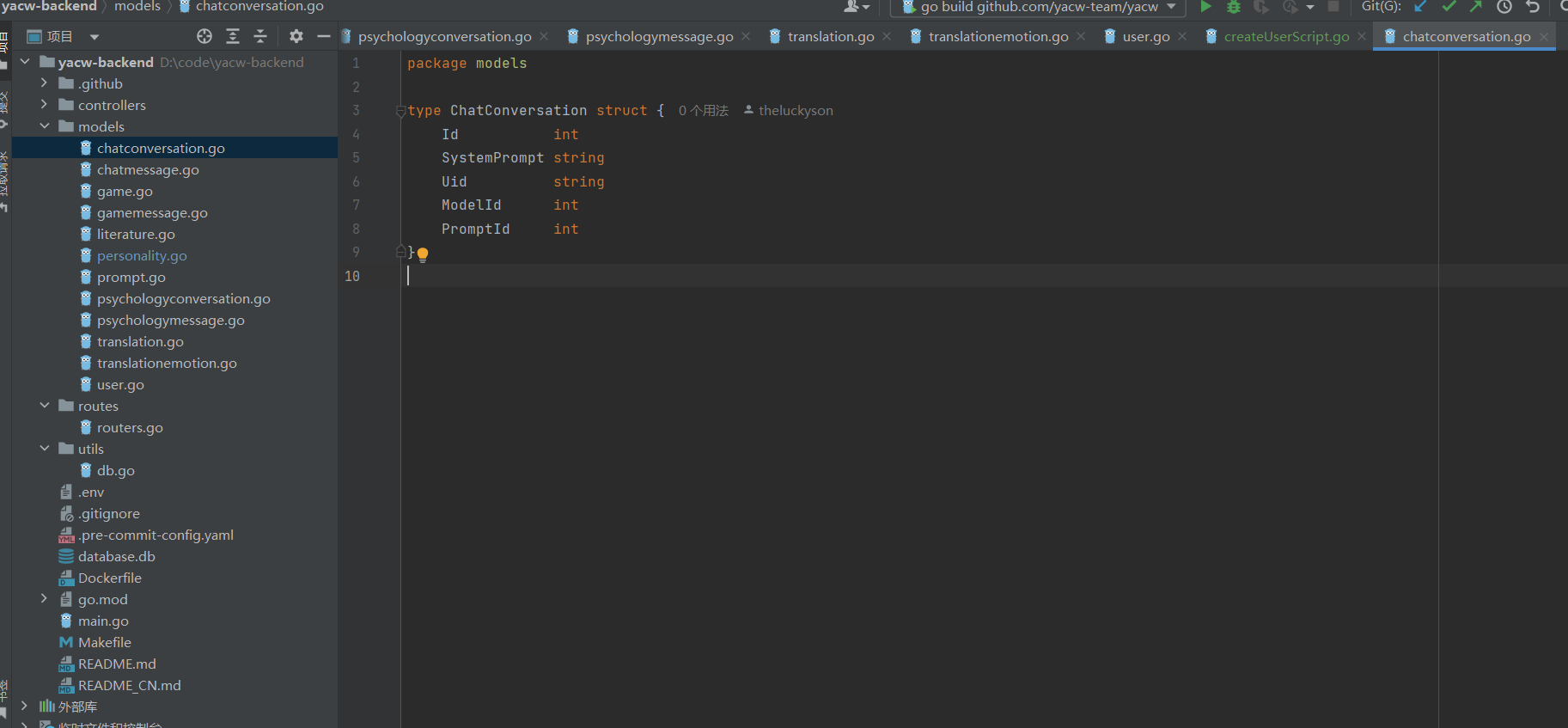Viewport: 1568px width, 728px height.
Task: Show Git history clock icon
Action: (1504, 7)
